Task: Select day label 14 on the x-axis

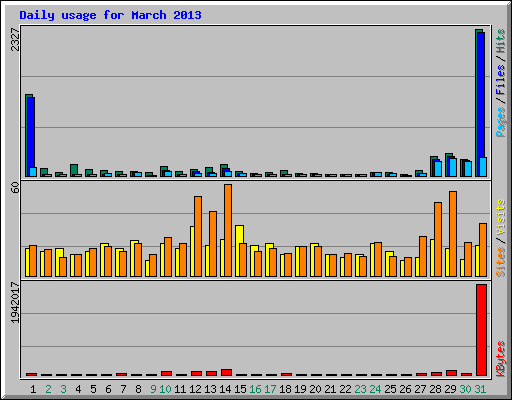Action: pyautogui.click(x=225, y=389)
